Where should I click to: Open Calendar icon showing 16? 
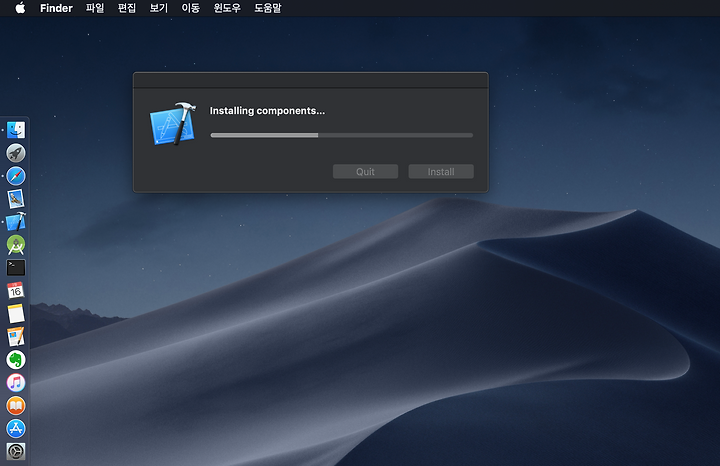click(16, 291)
